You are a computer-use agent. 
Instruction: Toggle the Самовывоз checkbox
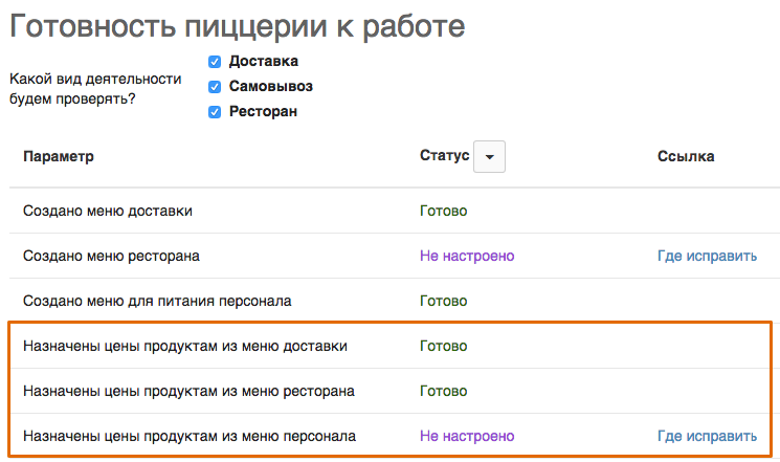tap(214, 87)
